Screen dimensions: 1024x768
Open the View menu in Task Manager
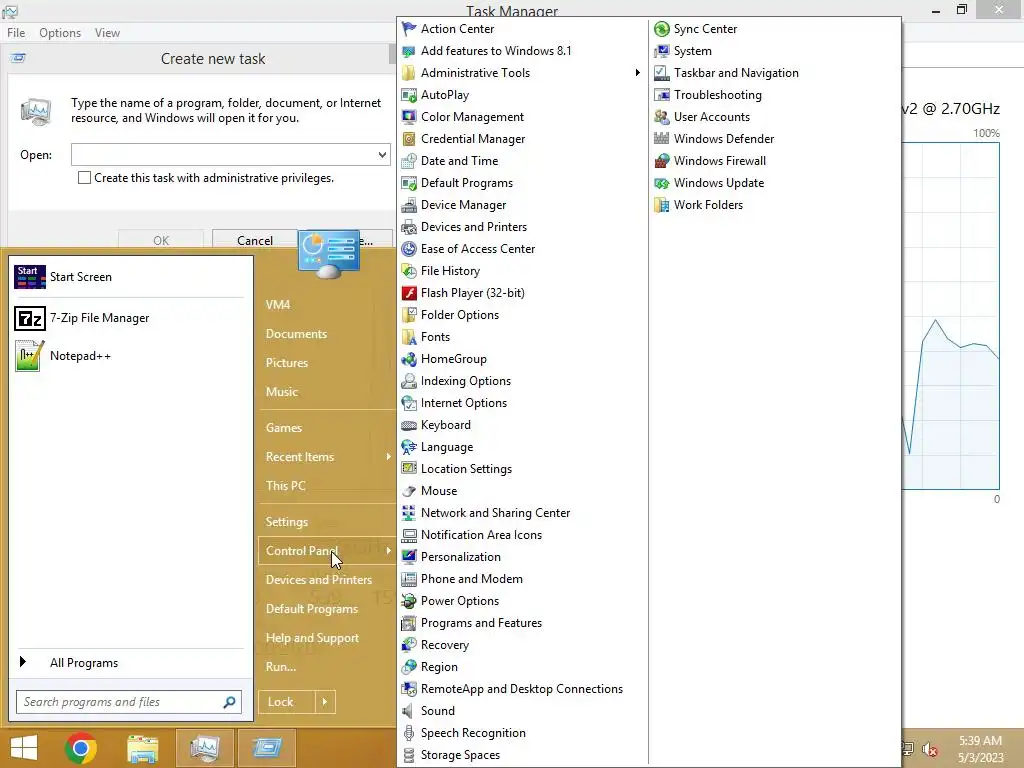[x=107, y=33]
